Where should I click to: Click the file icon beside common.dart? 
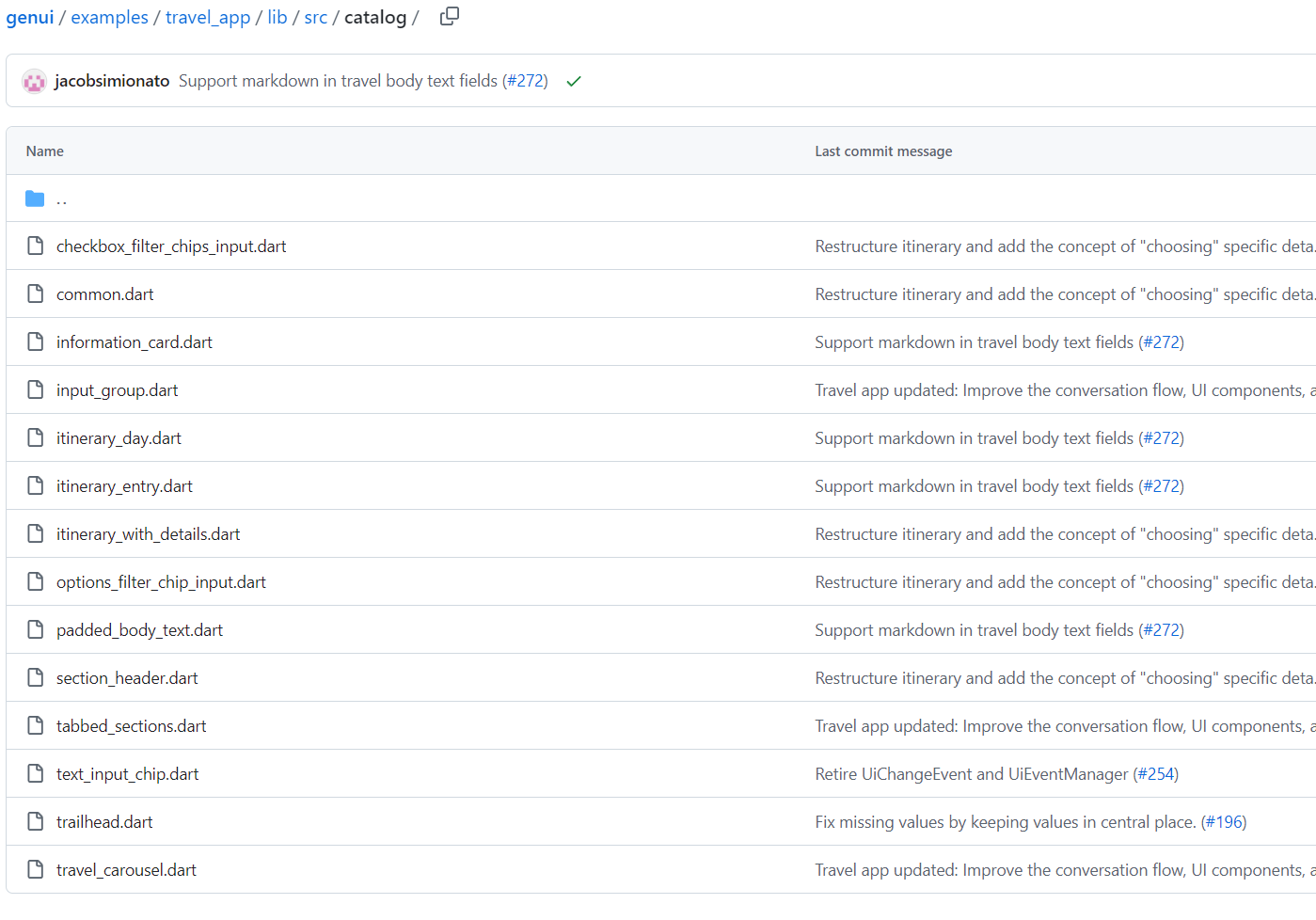click(35, 294)
